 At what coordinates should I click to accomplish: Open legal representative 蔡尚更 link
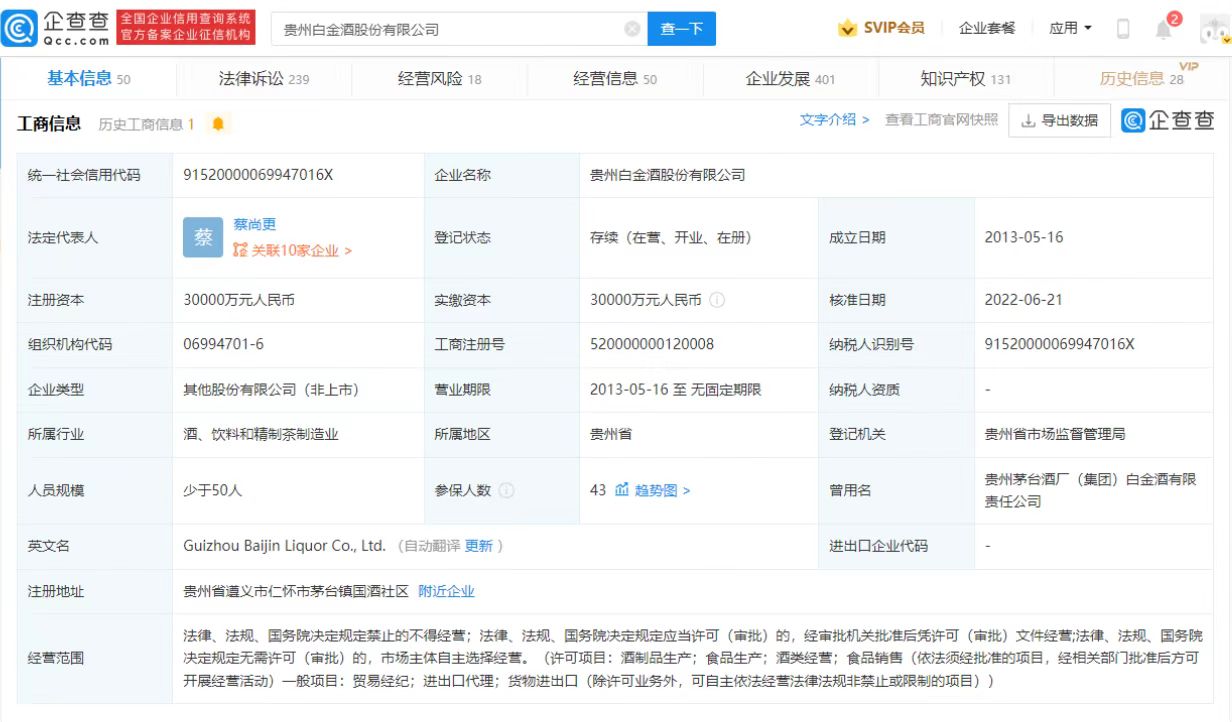click(x=254, y=225)
